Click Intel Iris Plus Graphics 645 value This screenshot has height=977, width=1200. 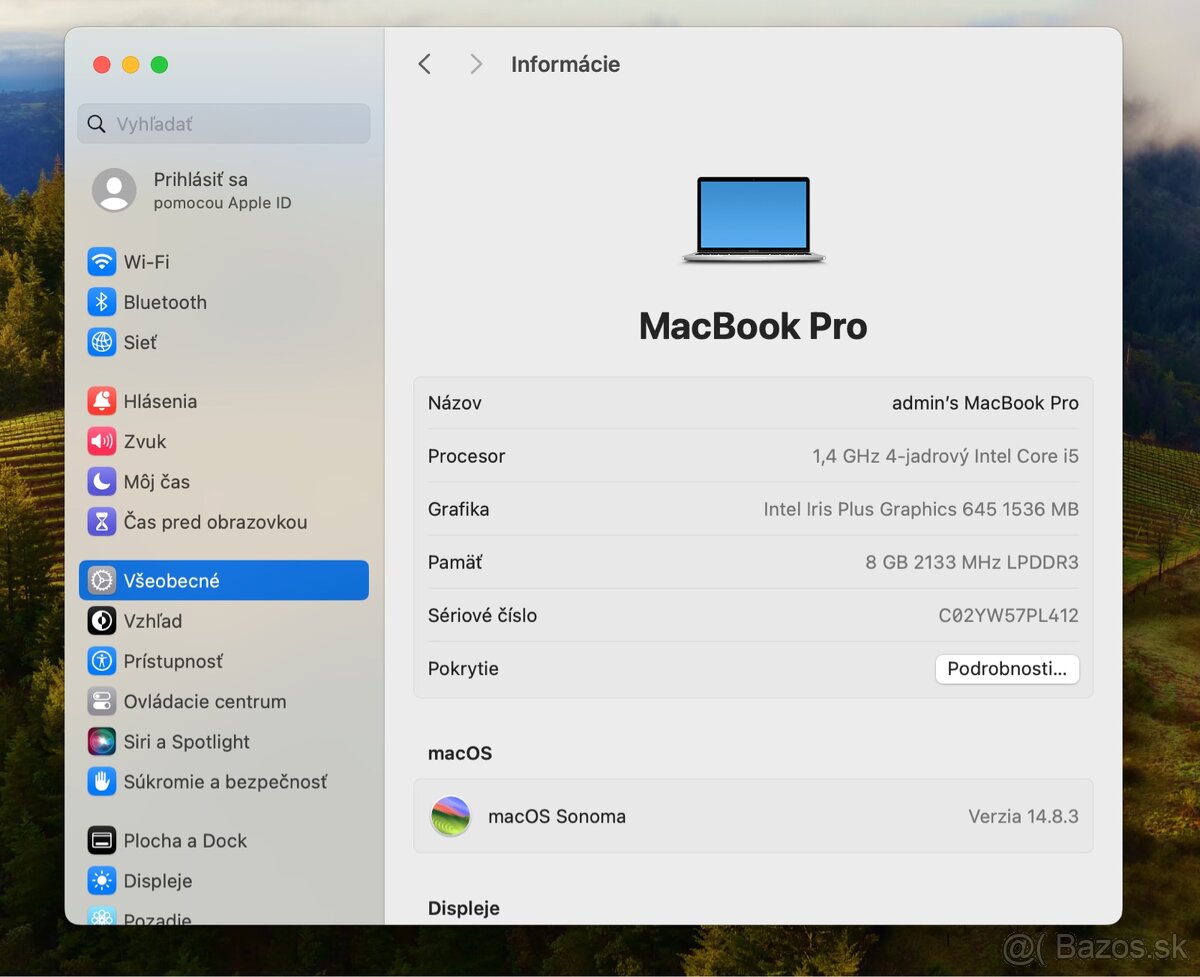point(921,509)
